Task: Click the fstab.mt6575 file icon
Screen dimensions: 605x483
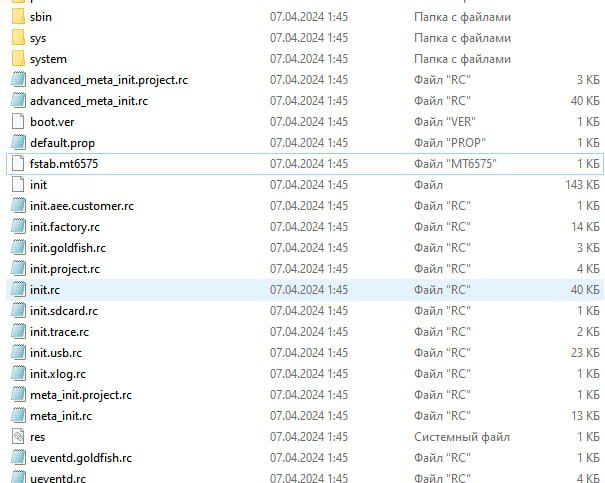Action: [18, 164]
